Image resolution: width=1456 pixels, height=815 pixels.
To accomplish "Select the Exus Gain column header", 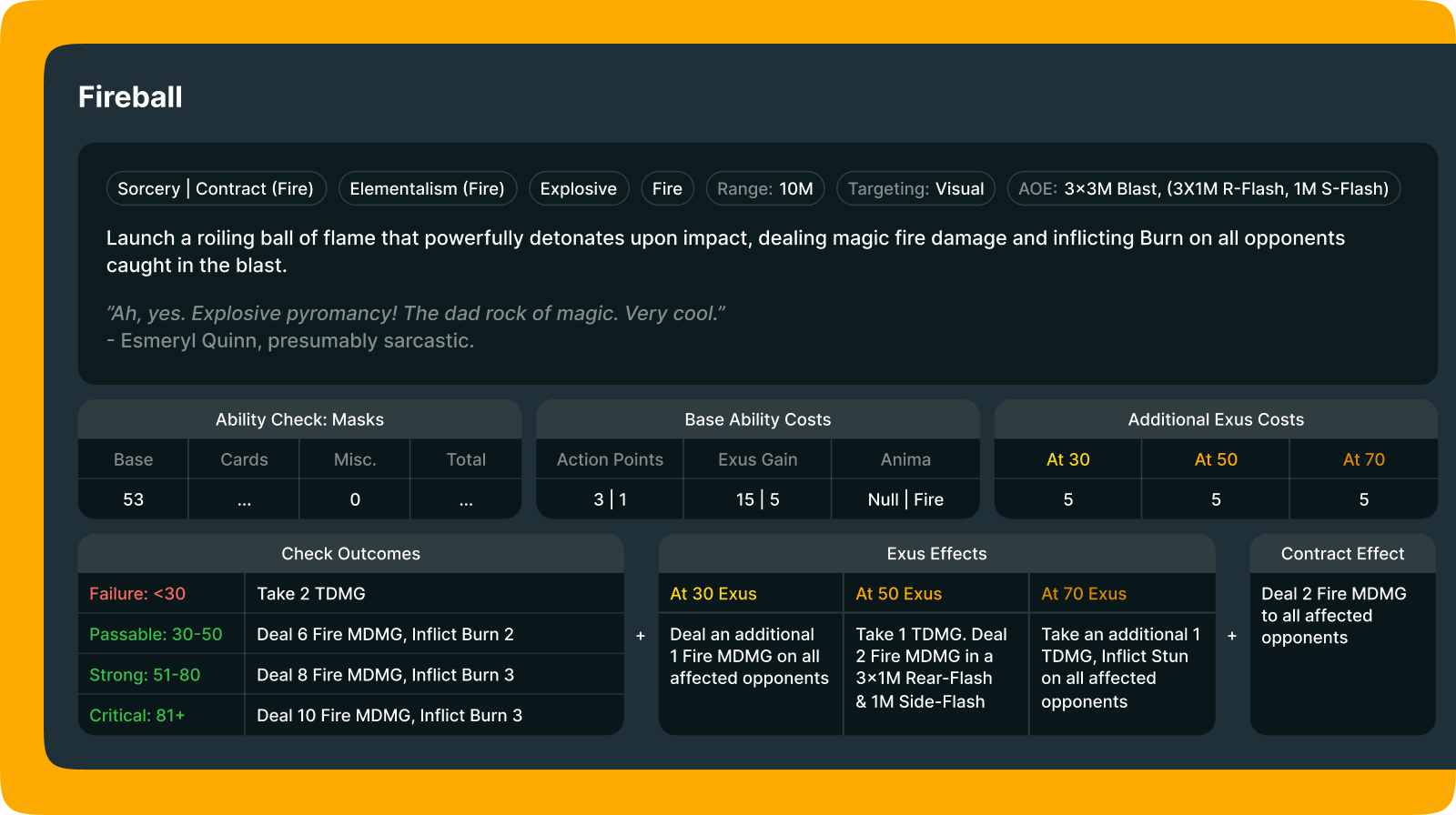I will pos(757,459).
